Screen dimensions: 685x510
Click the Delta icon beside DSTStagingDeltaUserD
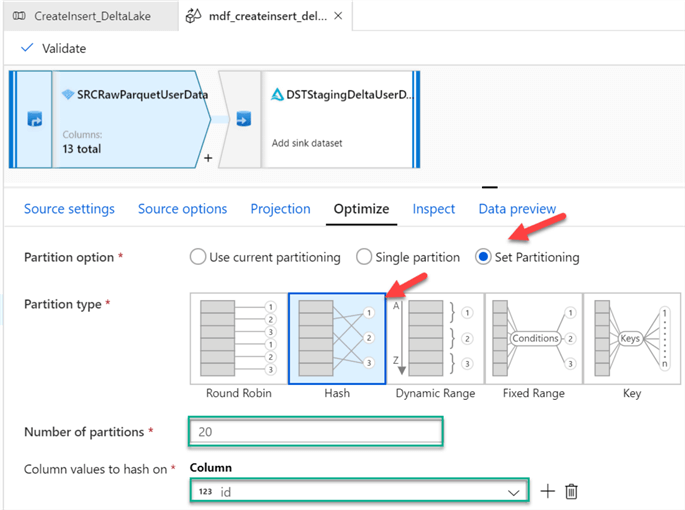277,94
